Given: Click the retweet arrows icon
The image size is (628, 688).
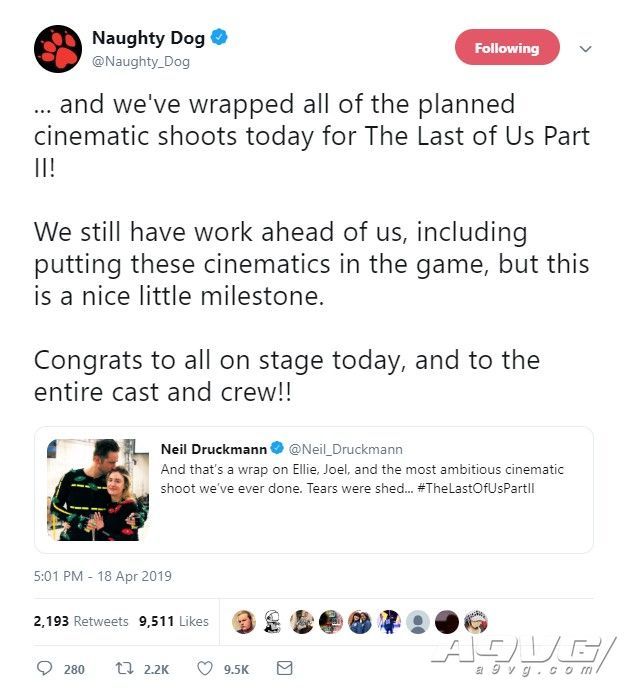Looking at the screenshot, I should [x=124, y=668].
